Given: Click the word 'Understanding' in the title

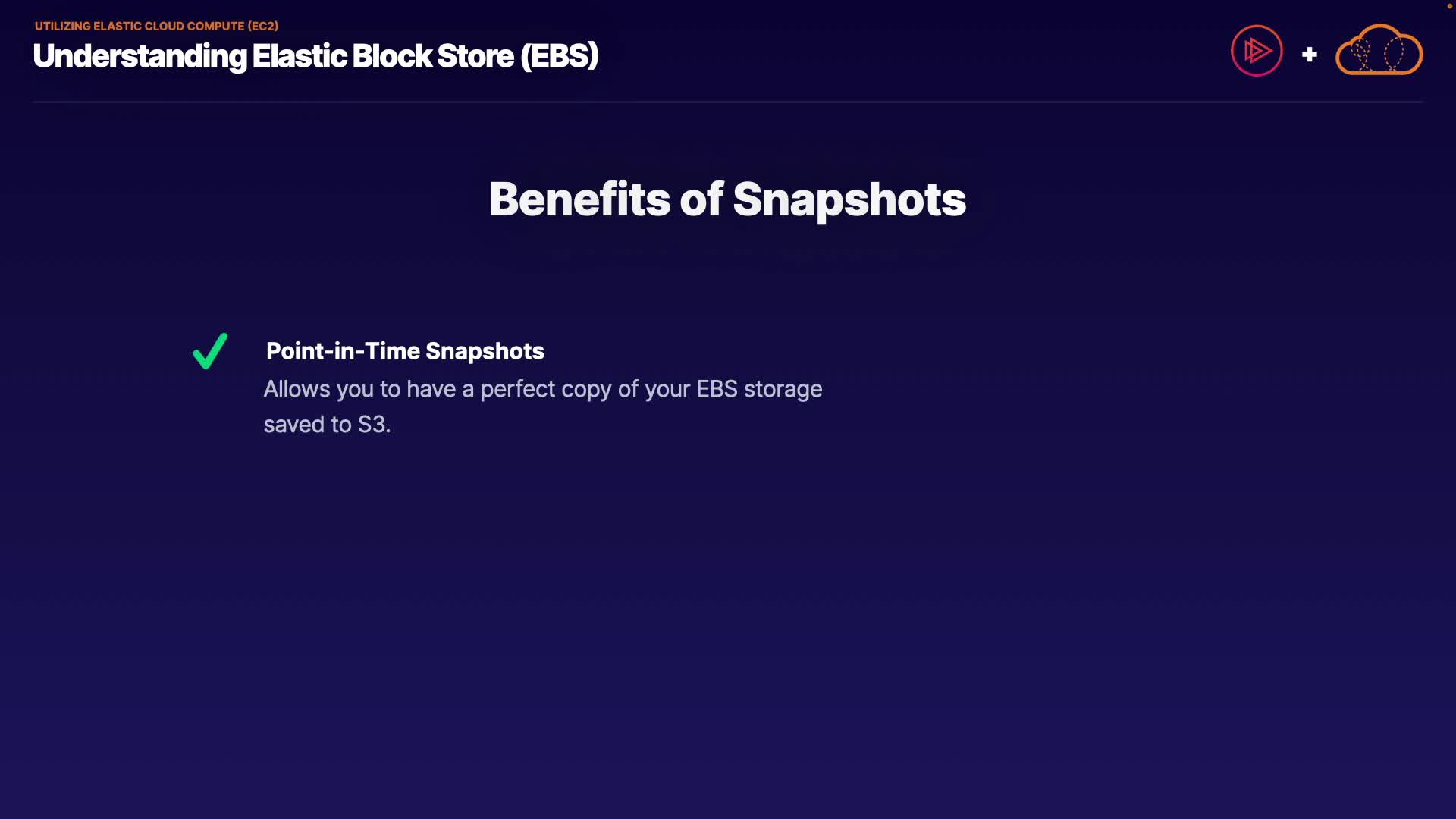Looking at the screenshot, I should [140, 56].
